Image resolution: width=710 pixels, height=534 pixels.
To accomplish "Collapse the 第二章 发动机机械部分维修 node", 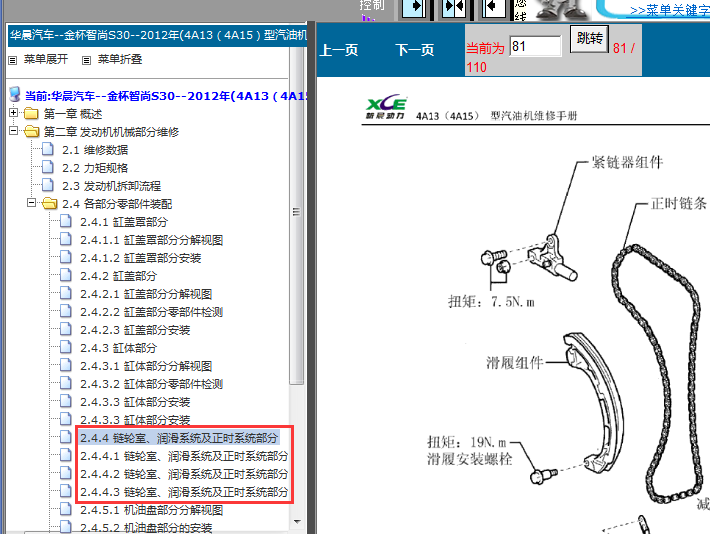I will pyautogui.click(x=14, y=131).
